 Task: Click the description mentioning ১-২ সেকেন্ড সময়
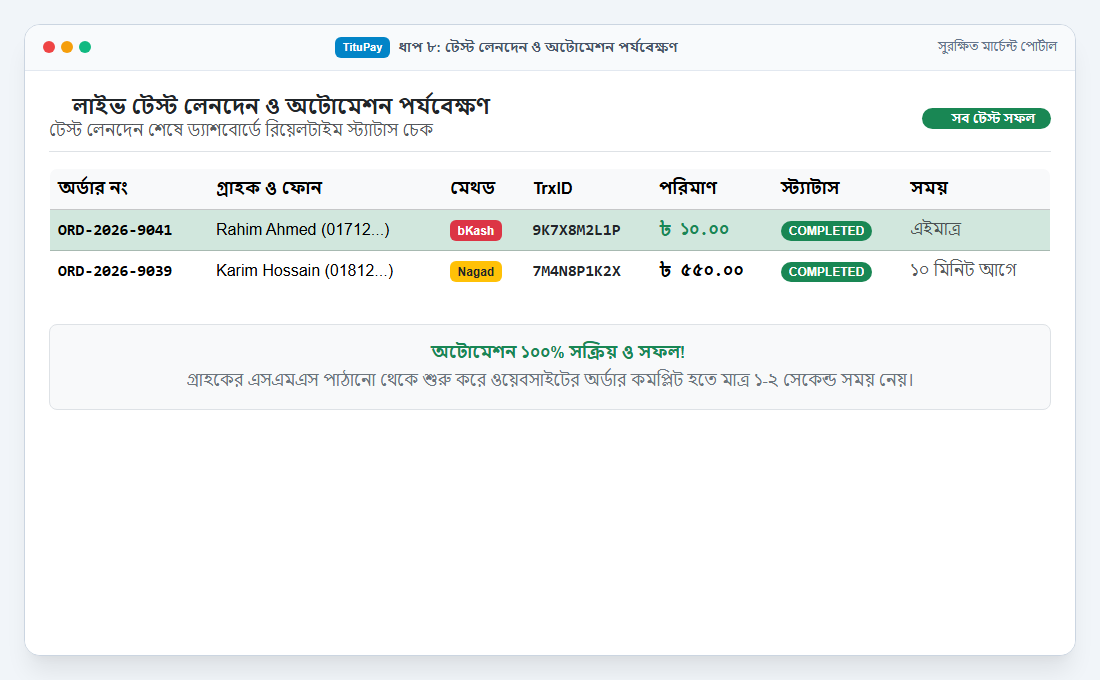pos(550,380)
